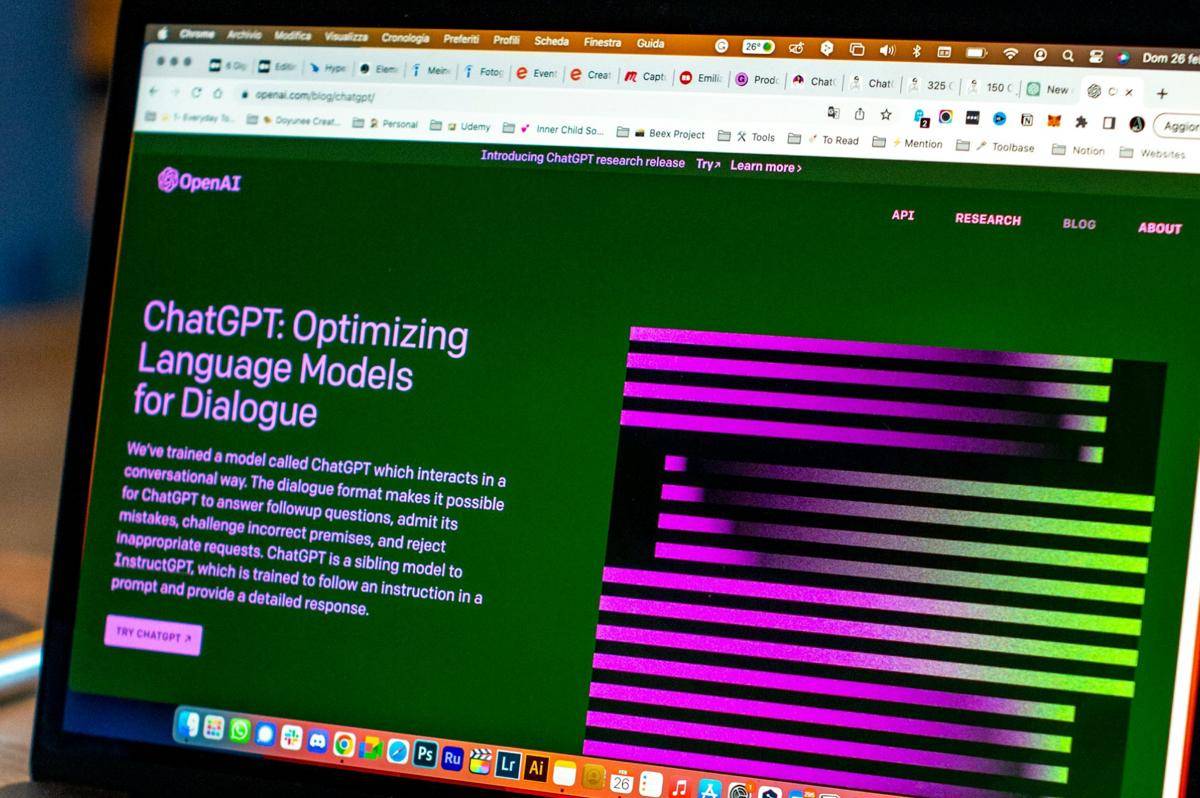Open the To Read bookmarks folder
The width and height of the screenshot is (1200, 798).
click(823, 139)
